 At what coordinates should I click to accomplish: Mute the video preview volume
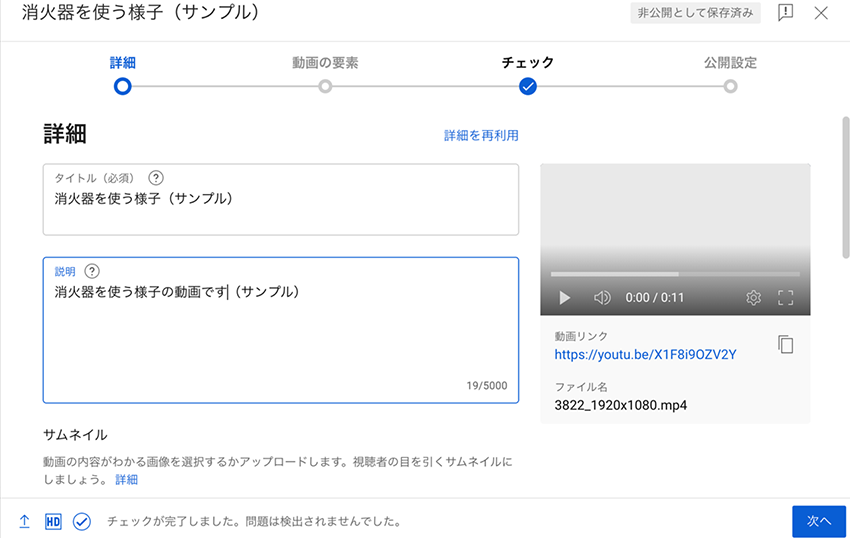pyautogui.click(x=602, y=298)
